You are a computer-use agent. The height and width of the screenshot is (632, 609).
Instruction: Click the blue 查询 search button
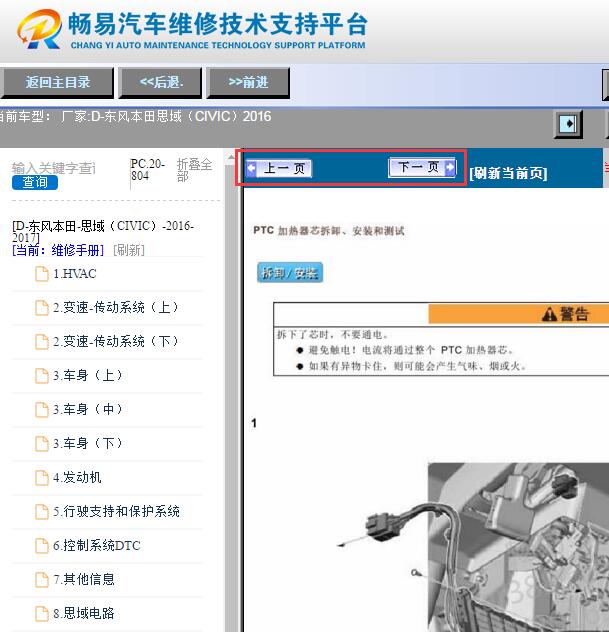click(x=35, y=182)
